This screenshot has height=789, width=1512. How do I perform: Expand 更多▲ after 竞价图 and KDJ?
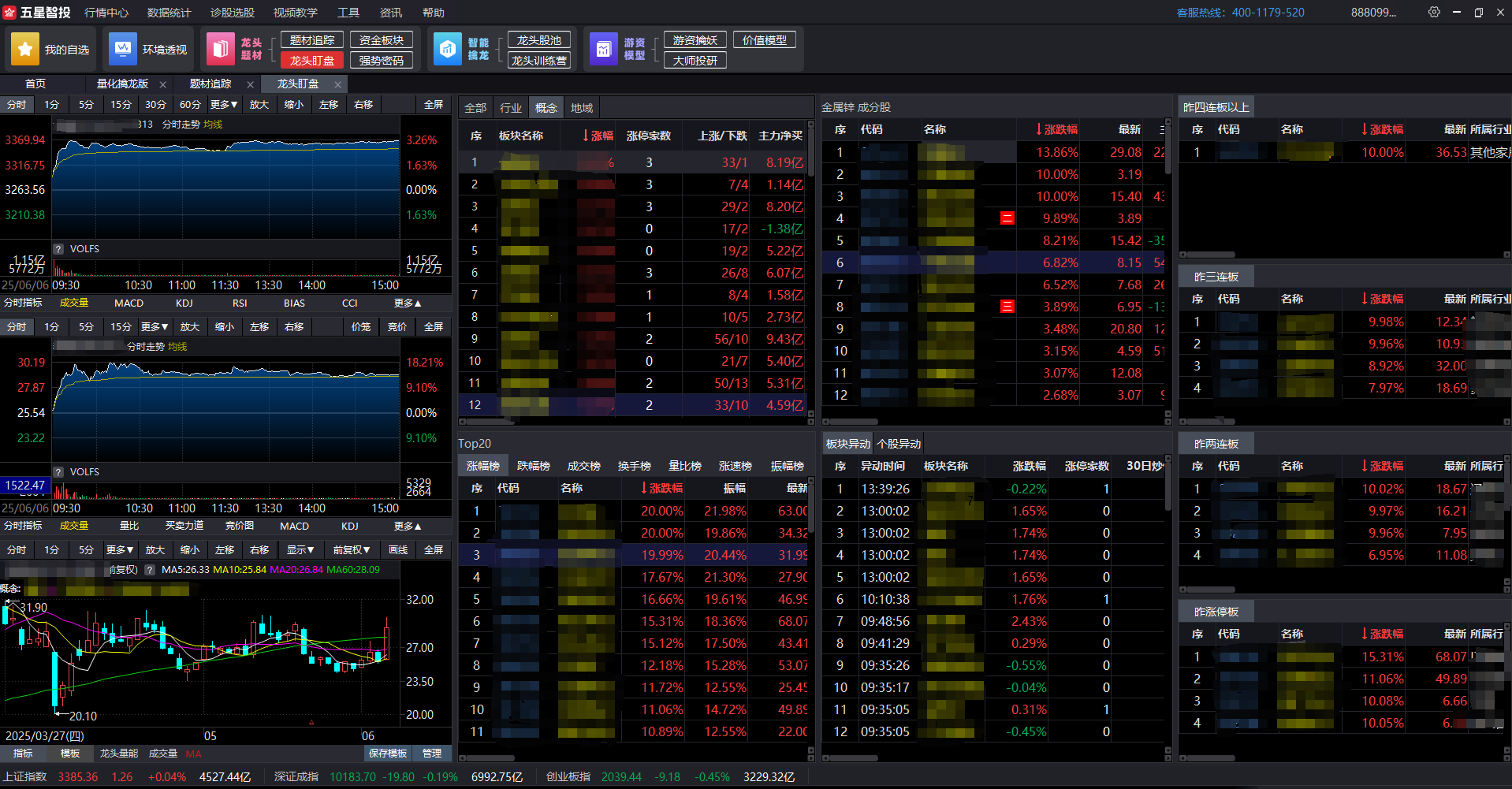pyautogui.click(x=408, y=527)
